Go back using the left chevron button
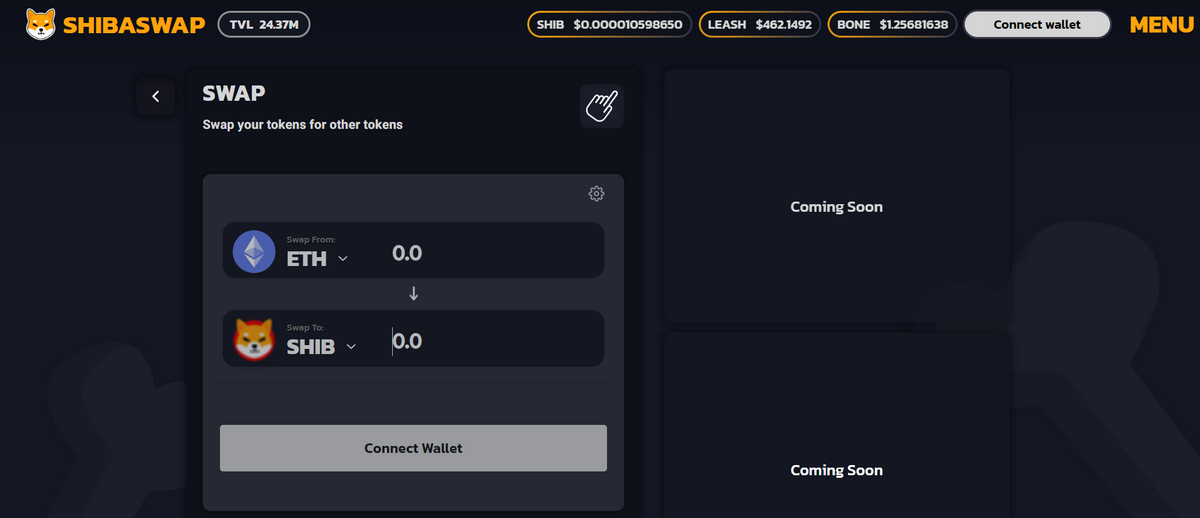Viewport: 1200px width, 518px height. [x=156, y=96]
